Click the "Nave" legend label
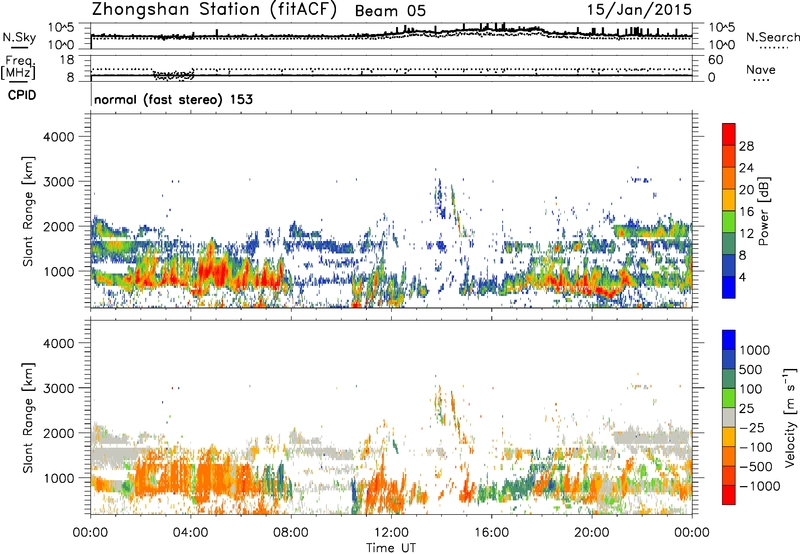The width and height of the screenshot is (800, 554). pyautogui.click(x=760, y=69)
